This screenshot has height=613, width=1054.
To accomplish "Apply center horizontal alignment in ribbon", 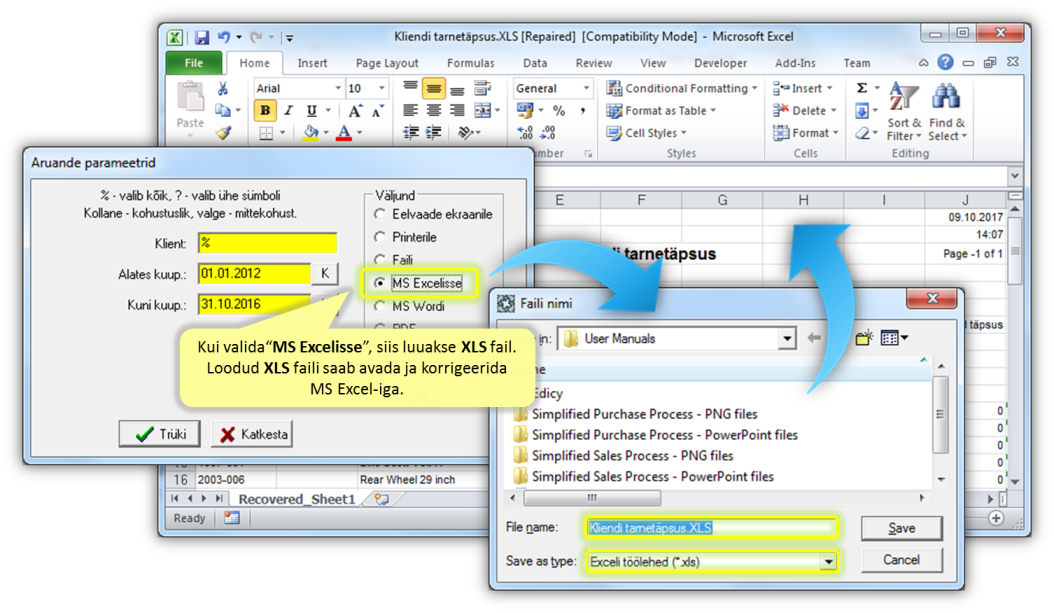I will [x=434, y=111].
